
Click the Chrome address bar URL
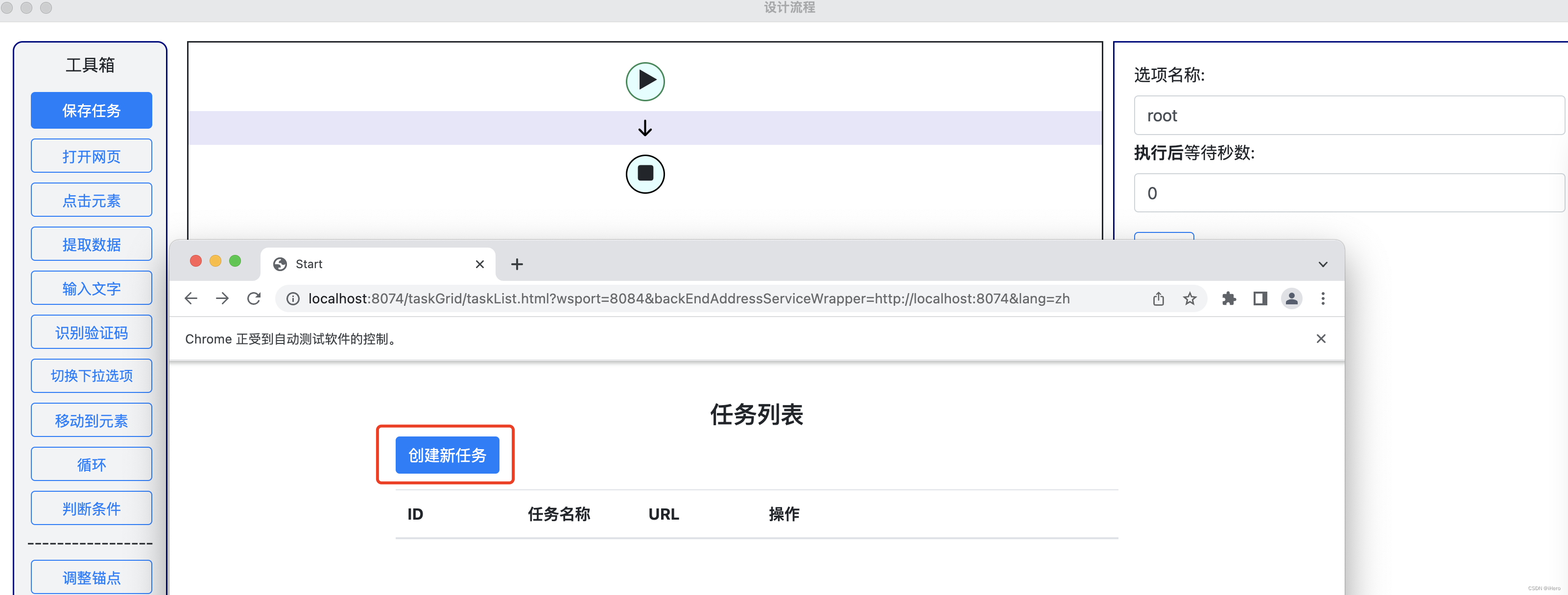coord(689,298)
